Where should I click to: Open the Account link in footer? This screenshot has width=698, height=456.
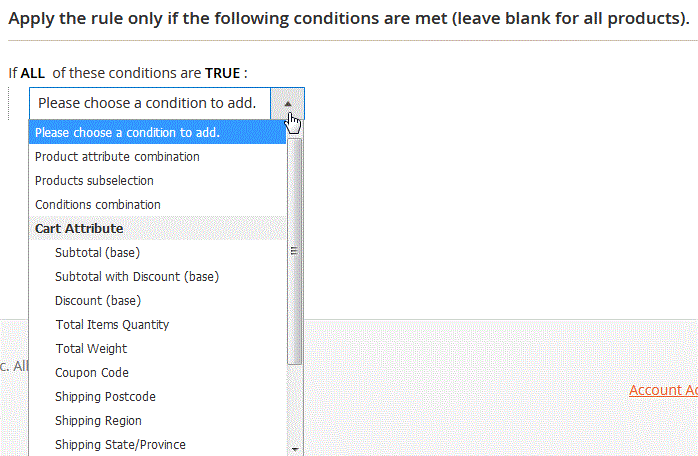[662, 390]
